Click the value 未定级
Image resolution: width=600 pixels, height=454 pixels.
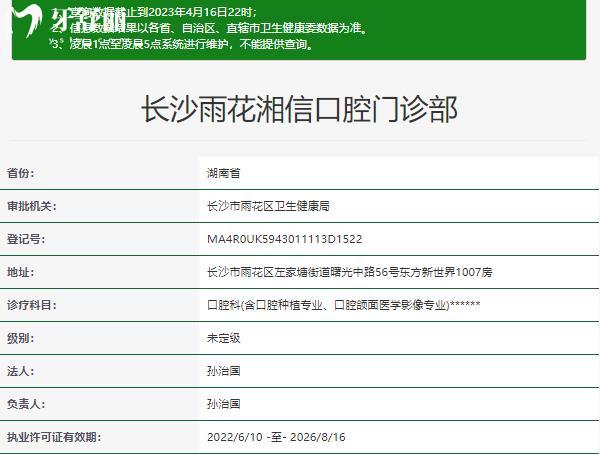pyautogui.click(x=223, y=338)
